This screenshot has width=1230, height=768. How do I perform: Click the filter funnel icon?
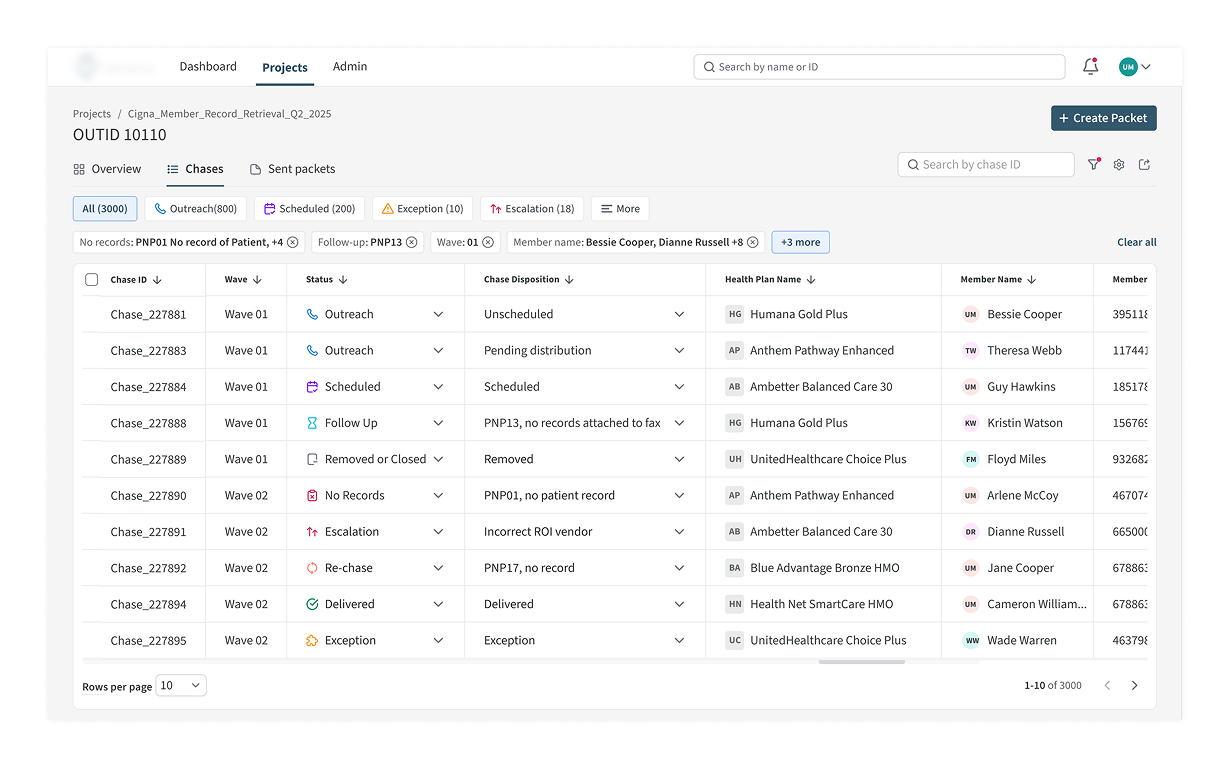[1094, 165]
